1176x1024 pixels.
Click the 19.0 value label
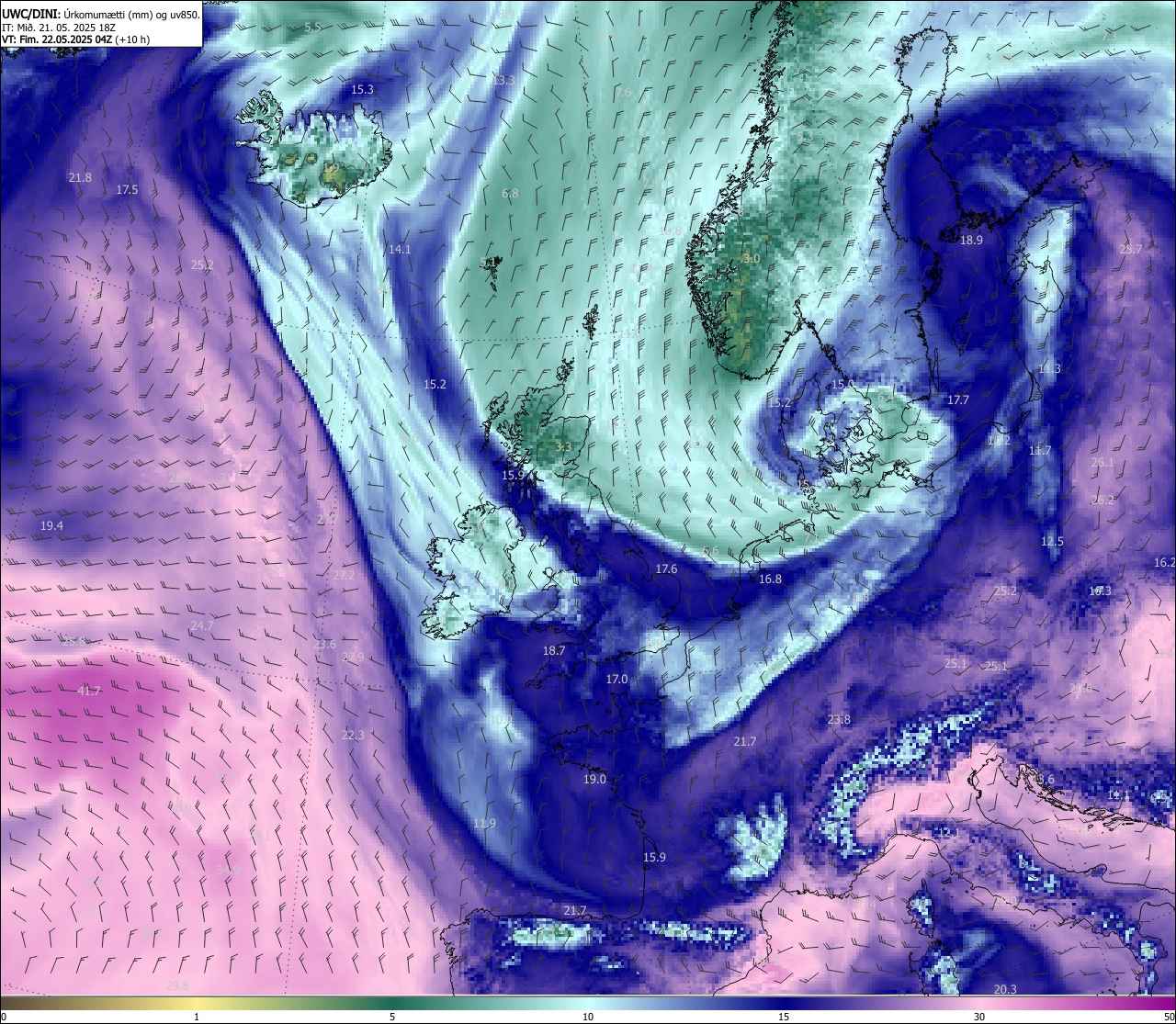pyautogui.click(x=594, y=779)
